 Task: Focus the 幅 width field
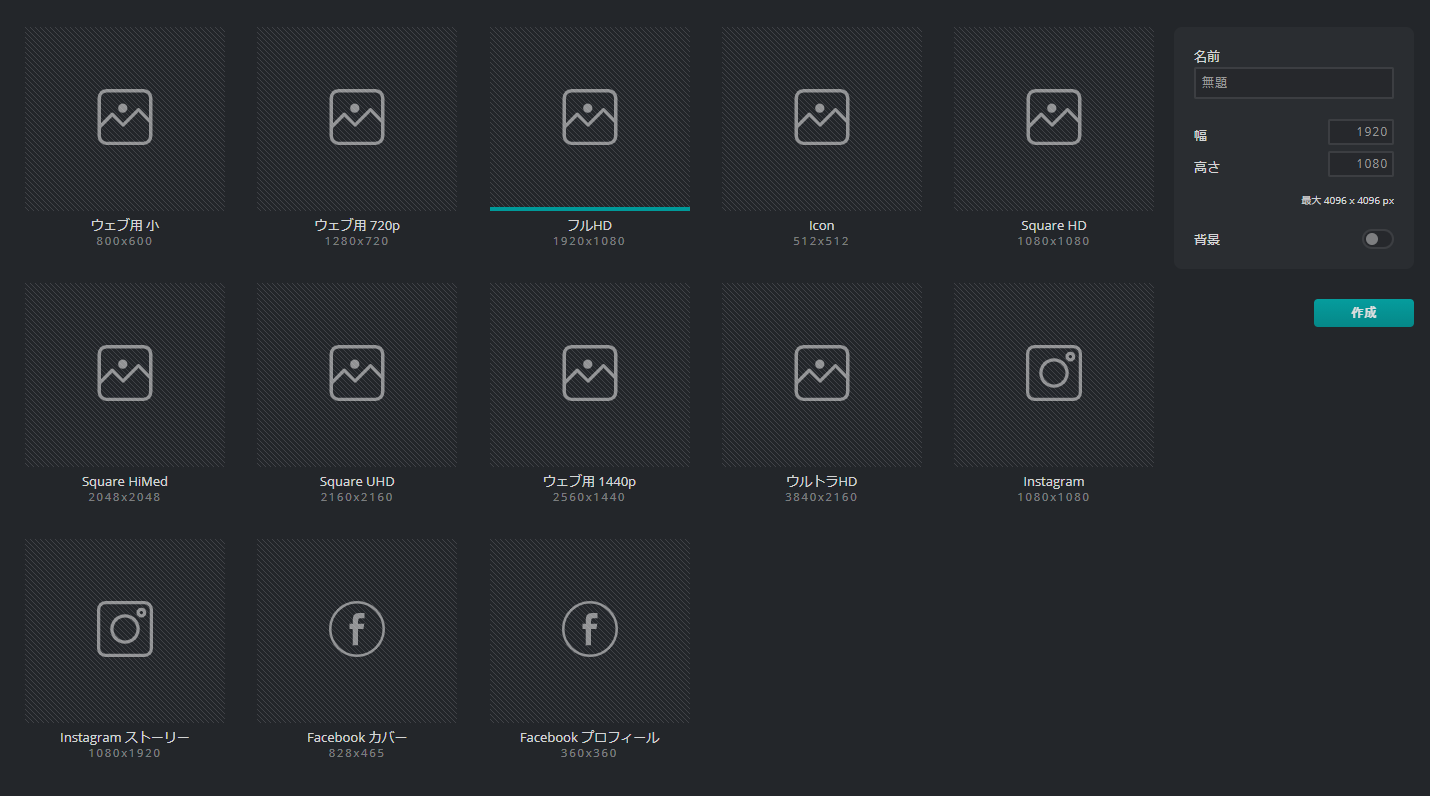point(1360,132)
